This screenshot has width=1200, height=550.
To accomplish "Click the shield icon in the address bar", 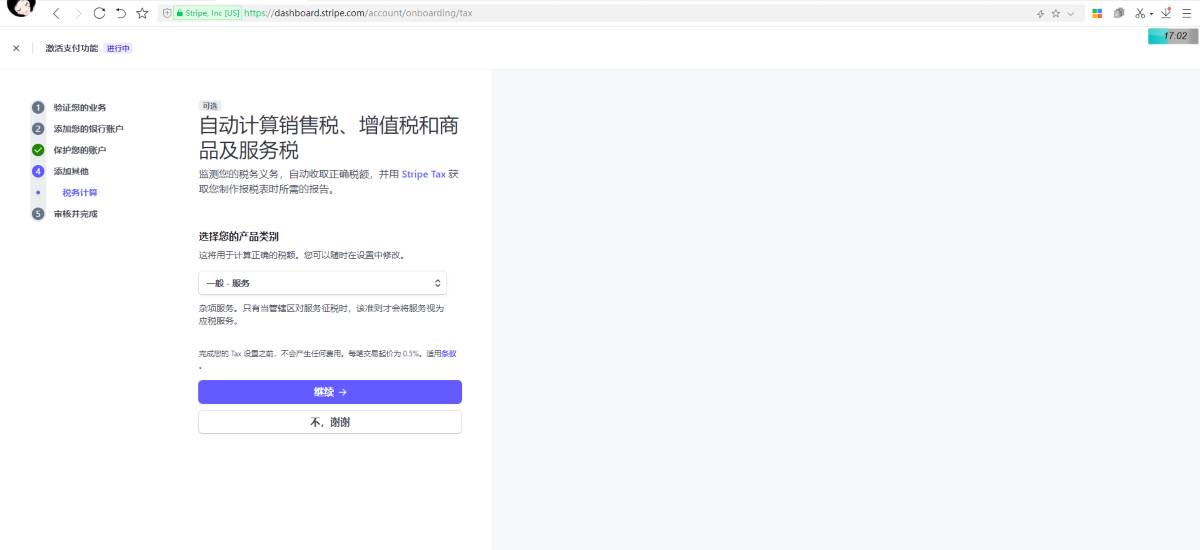I will point(167,14).
